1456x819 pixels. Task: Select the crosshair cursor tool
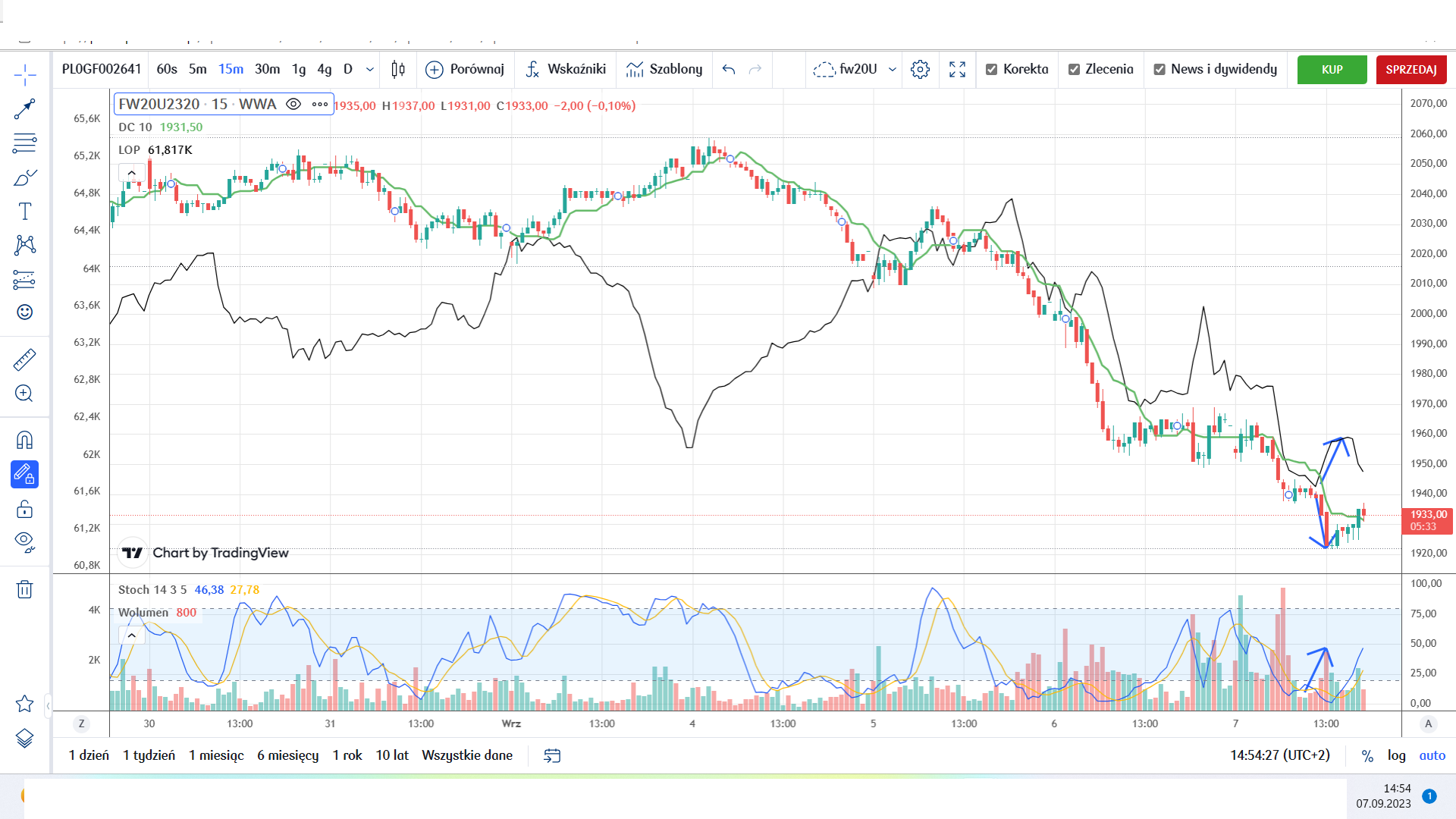[24, 75]
